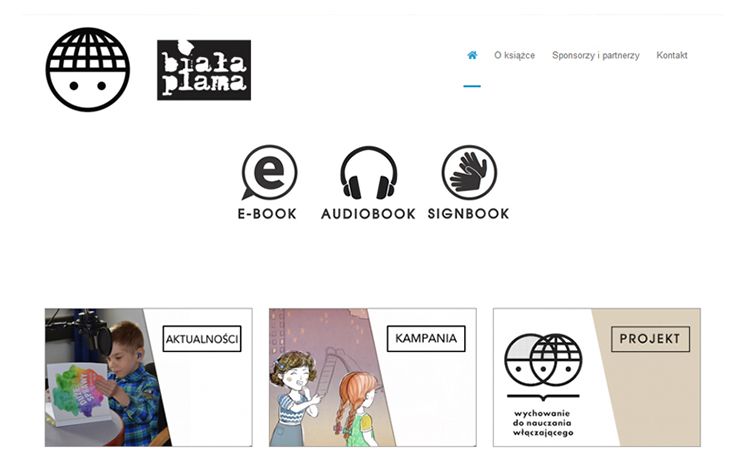This screenshot has height=476, width=739.
Task: Click the globe face logo
Action: (88, 69)
